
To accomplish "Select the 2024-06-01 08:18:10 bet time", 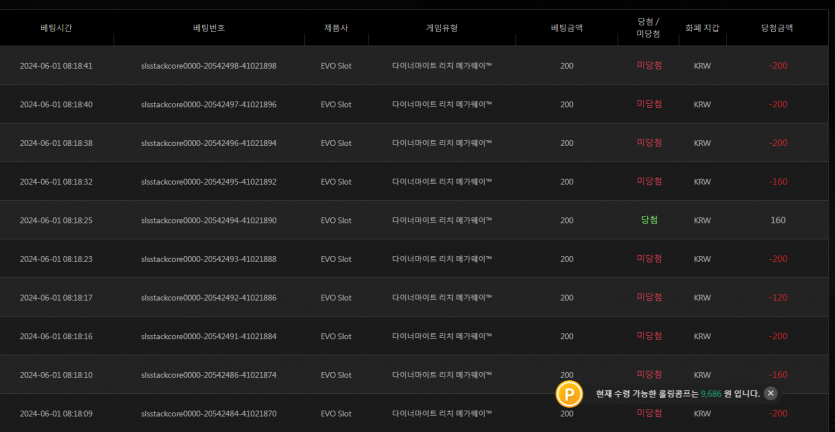I will coord(56,375).
